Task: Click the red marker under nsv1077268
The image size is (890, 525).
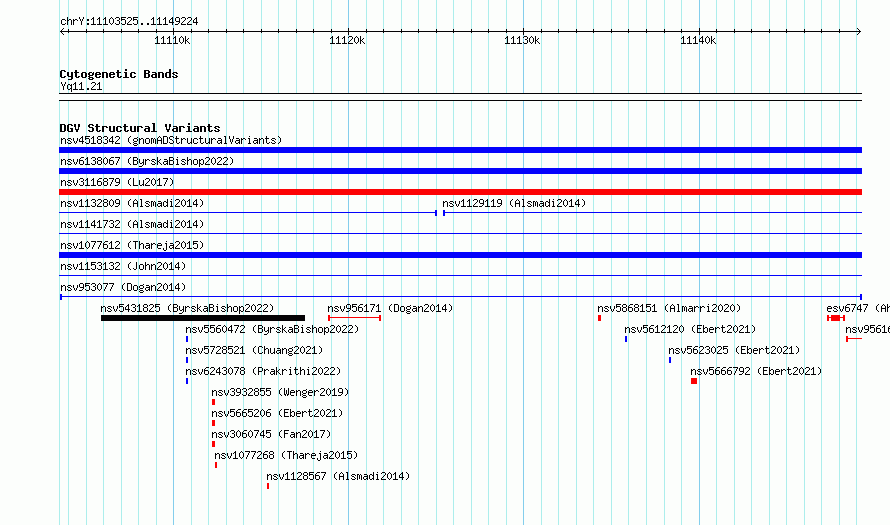Action: [216, 465]
